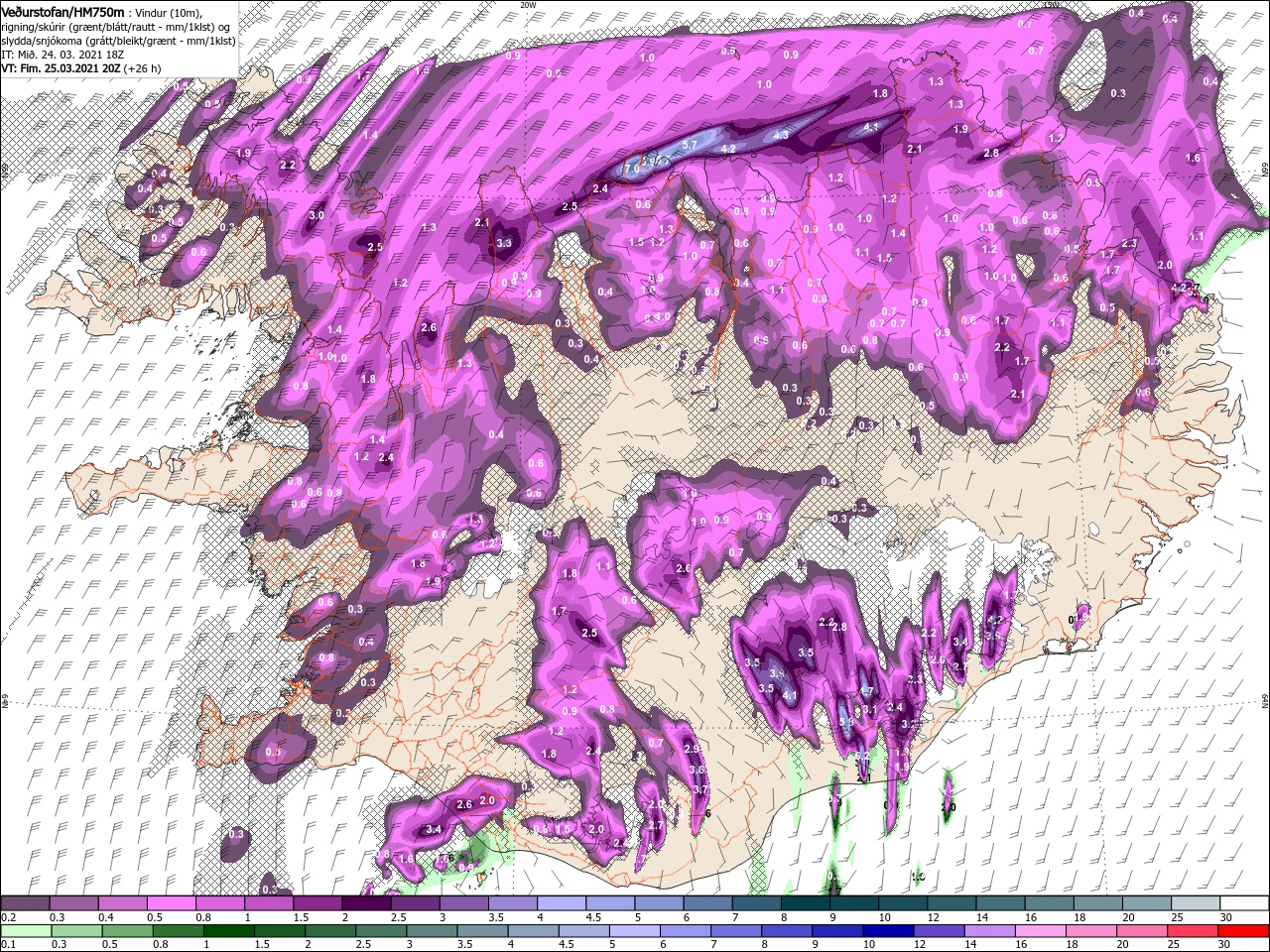The height and width of the screenshot is (952, 1270).
Task: Click the 3.3 value in northwest Iceland
Action: coord(503,243)
